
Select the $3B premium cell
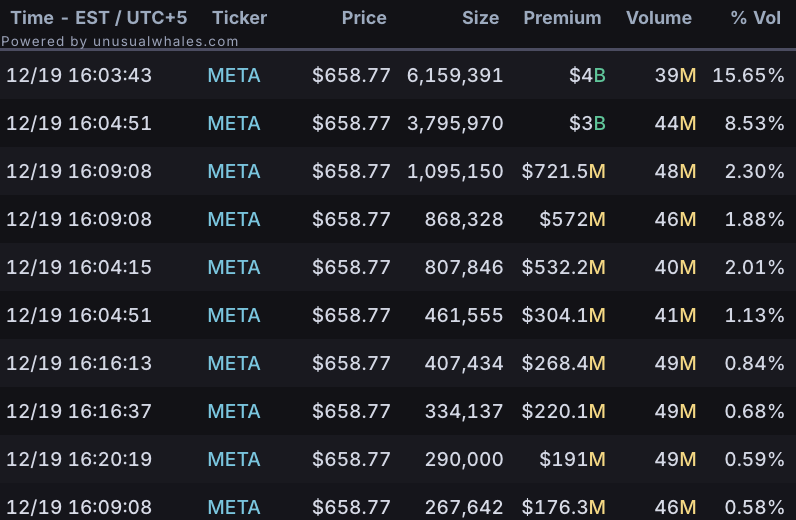[x=587, y=123]
